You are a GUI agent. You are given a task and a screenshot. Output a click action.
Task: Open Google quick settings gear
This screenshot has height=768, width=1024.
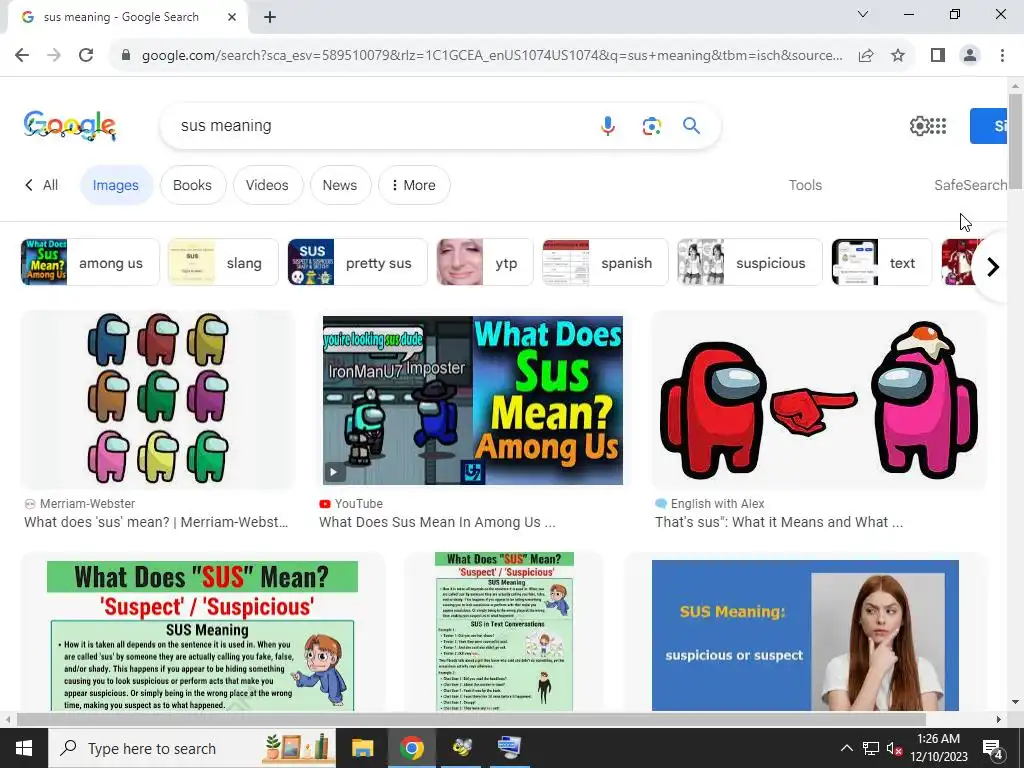[x=919, y=126]
